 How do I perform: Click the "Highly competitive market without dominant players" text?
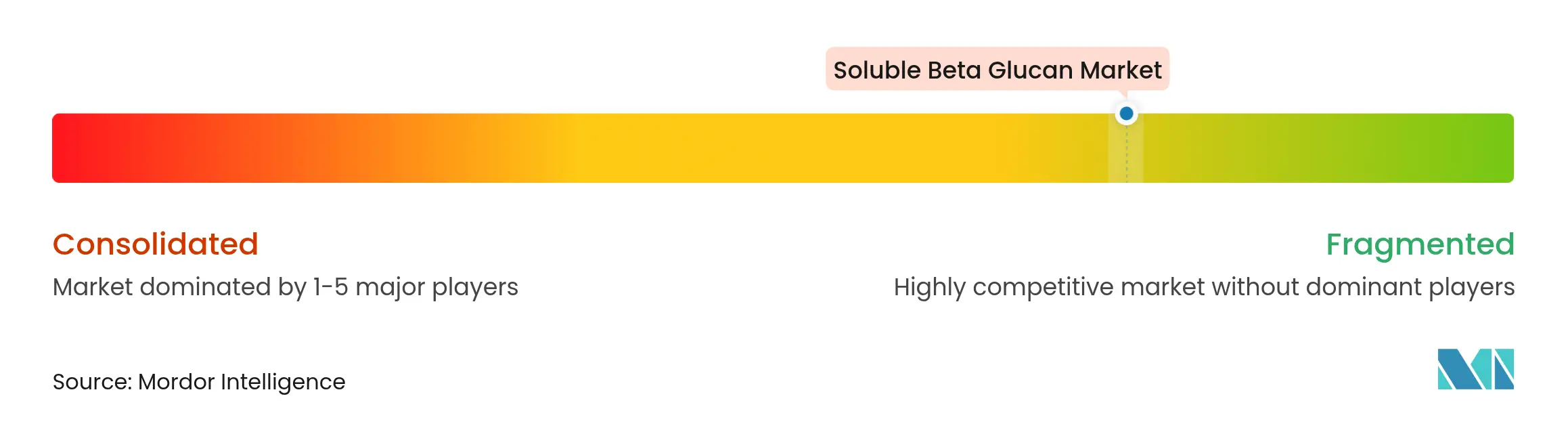1204,287
